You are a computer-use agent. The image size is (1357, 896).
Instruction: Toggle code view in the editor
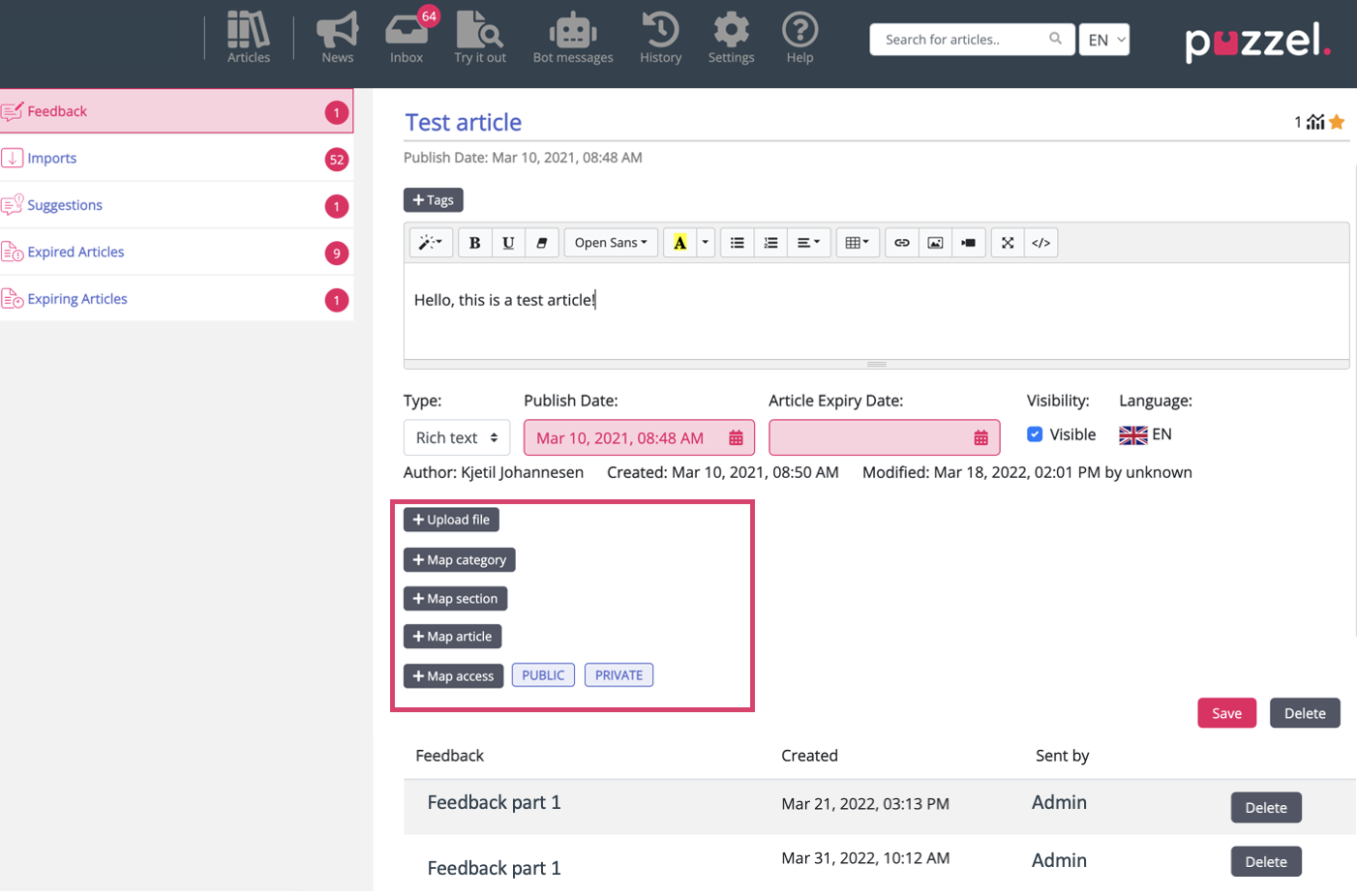(x=1040, y=243)
